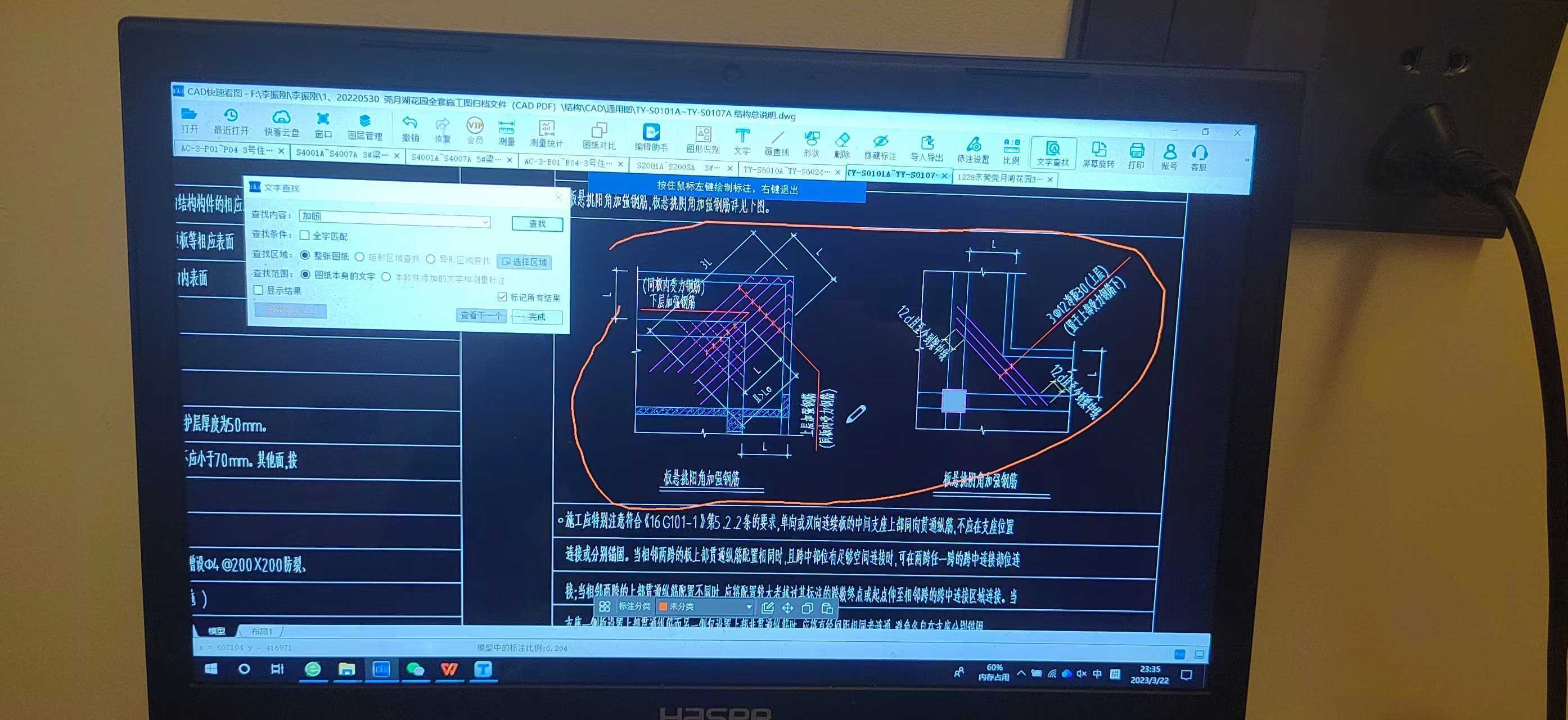1568x720 pixels.
Task: Open 编辑助手 edit assistant
Action: tap(651, 138)
